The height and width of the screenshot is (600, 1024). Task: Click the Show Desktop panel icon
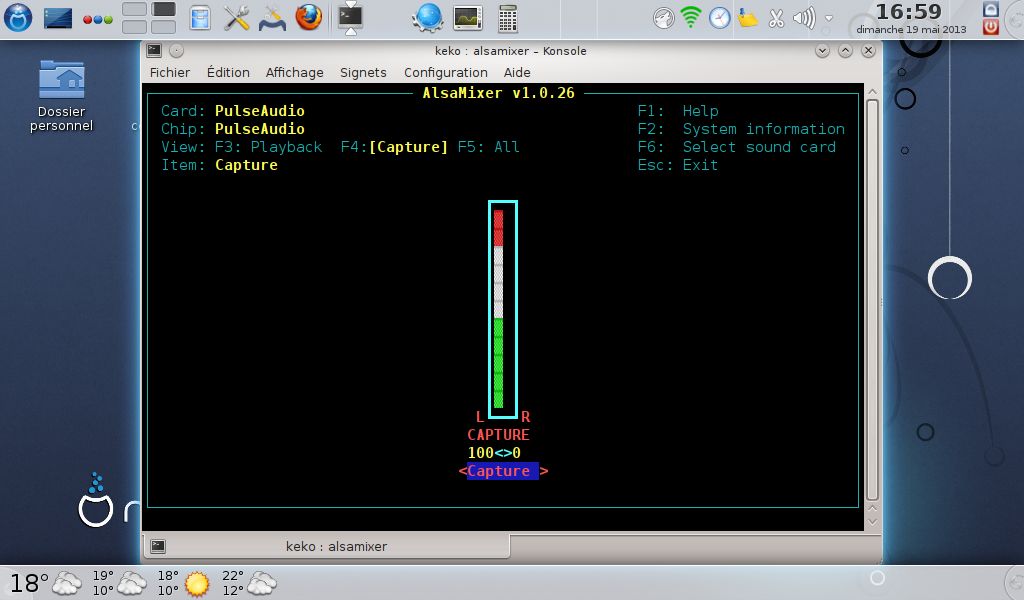point(57,18)
